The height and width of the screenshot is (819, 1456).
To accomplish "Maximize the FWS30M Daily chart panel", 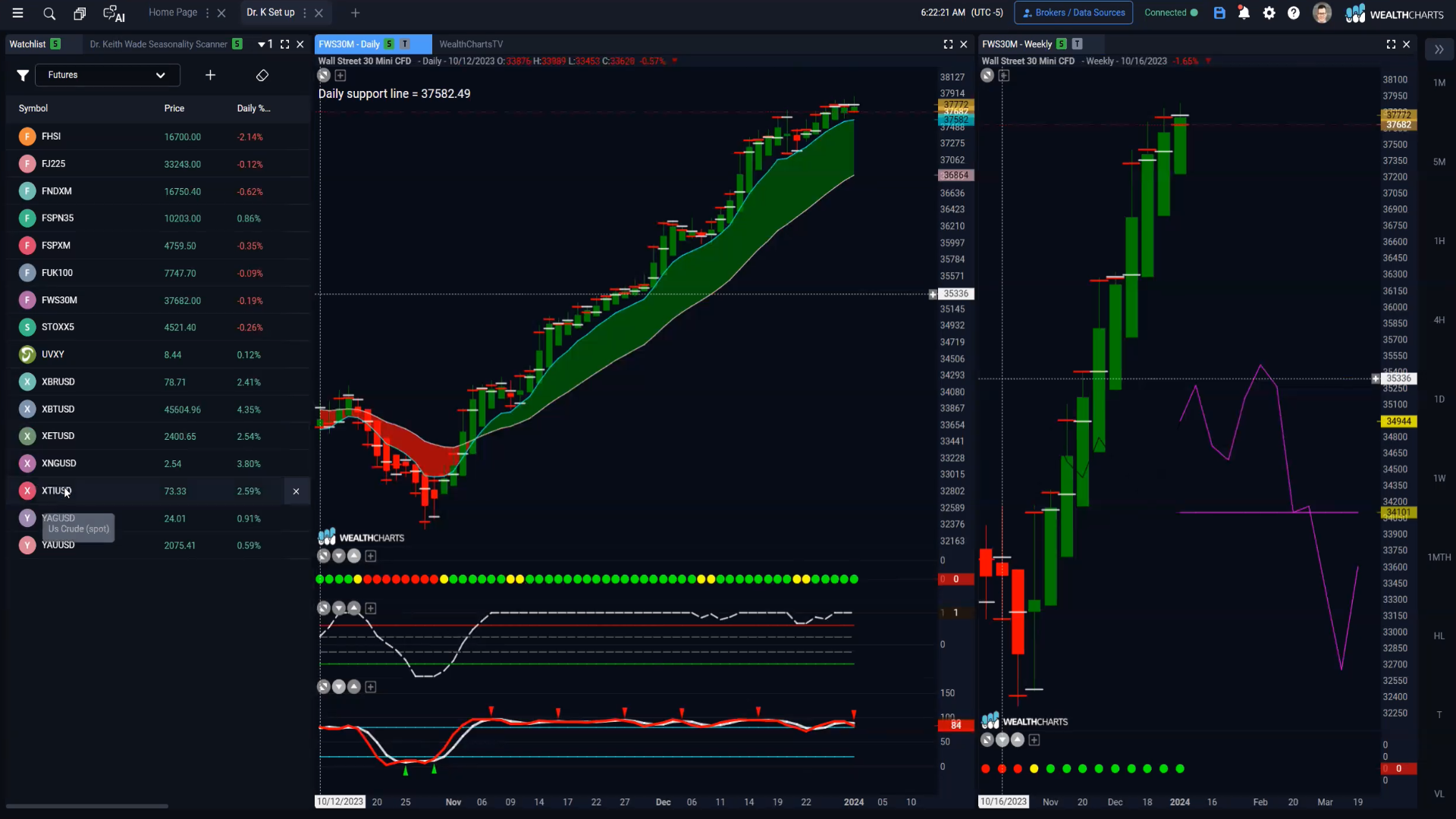I will point(948,44).
